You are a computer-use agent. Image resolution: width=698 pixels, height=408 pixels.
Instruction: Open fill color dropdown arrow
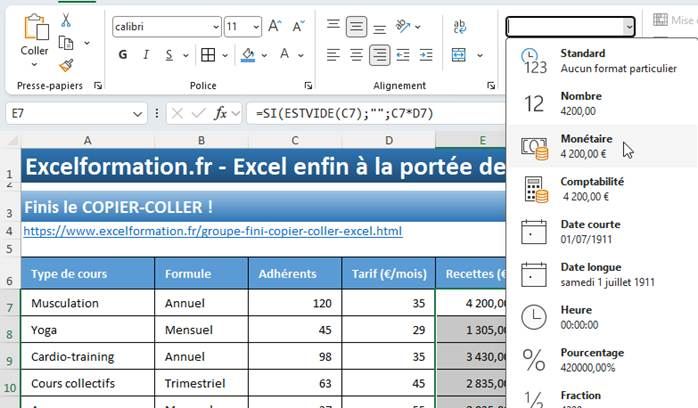pos(264,56)
